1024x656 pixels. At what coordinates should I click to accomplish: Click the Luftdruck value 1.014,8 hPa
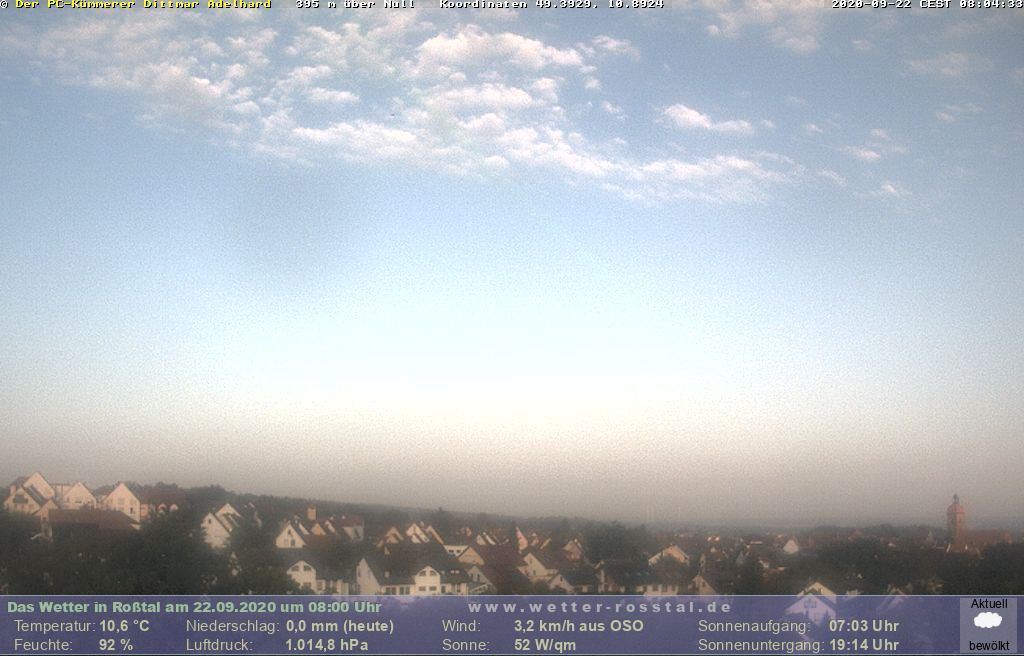point(327,645)
